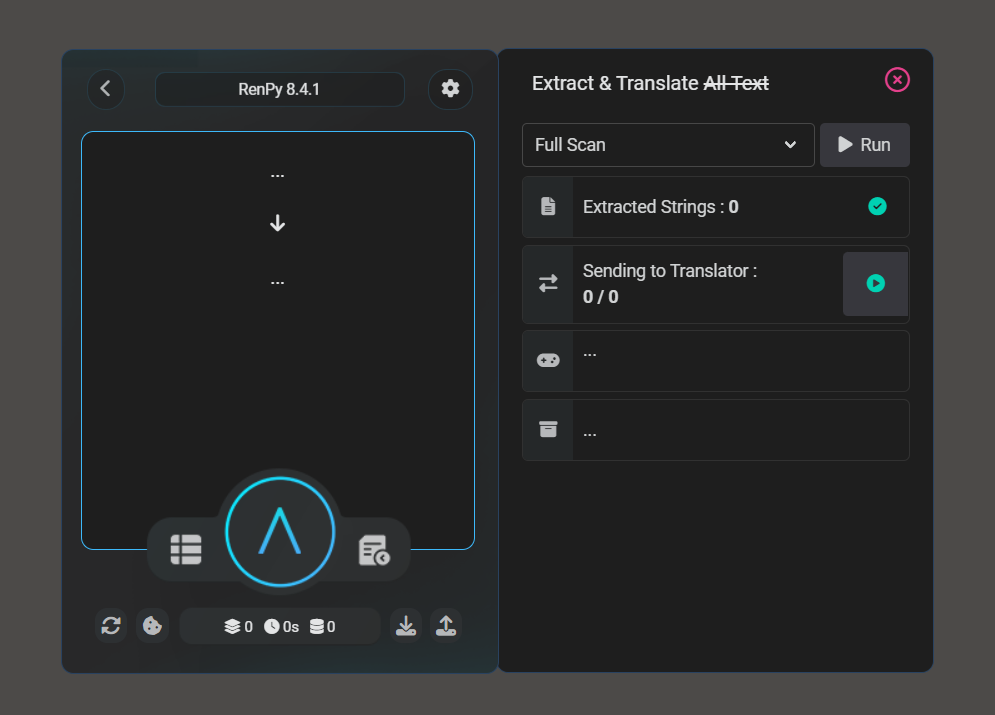Click the back arrow button

pyautogui.click(x=106, y=89)
